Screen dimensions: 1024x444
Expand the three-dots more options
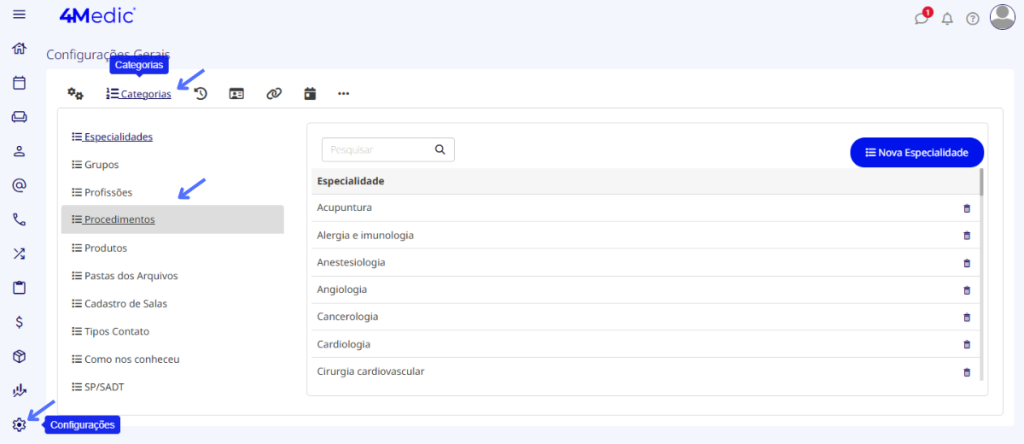(x=344, y=94)
